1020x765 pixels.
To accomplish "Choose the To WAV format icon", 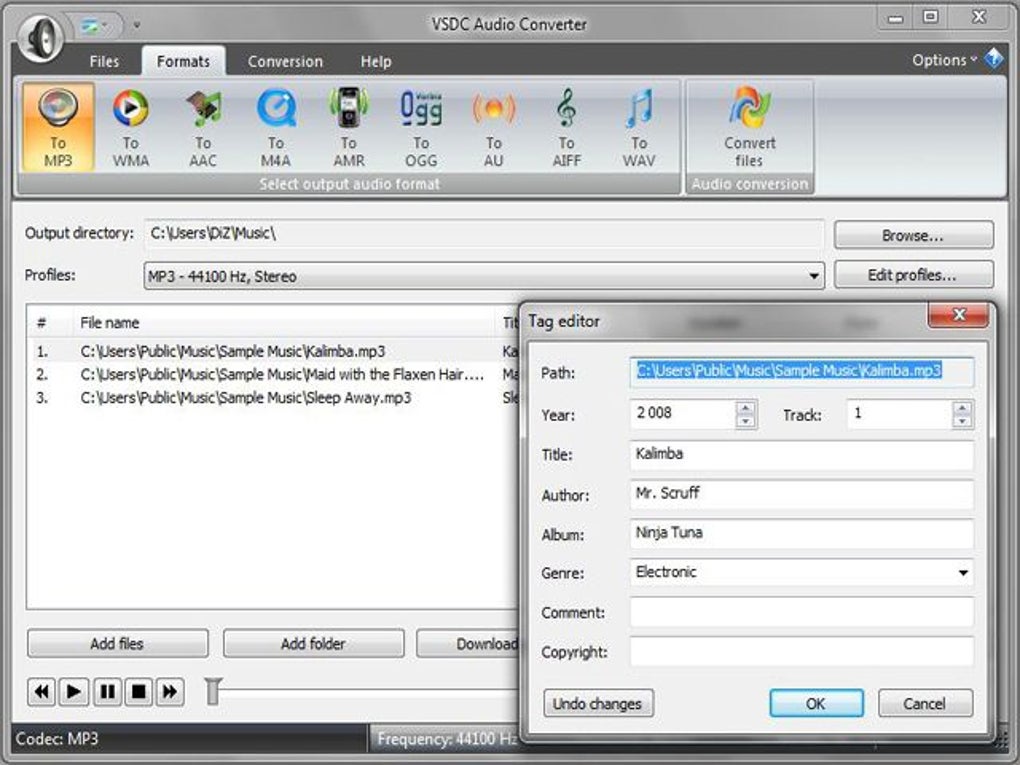I will click(639, 128).
